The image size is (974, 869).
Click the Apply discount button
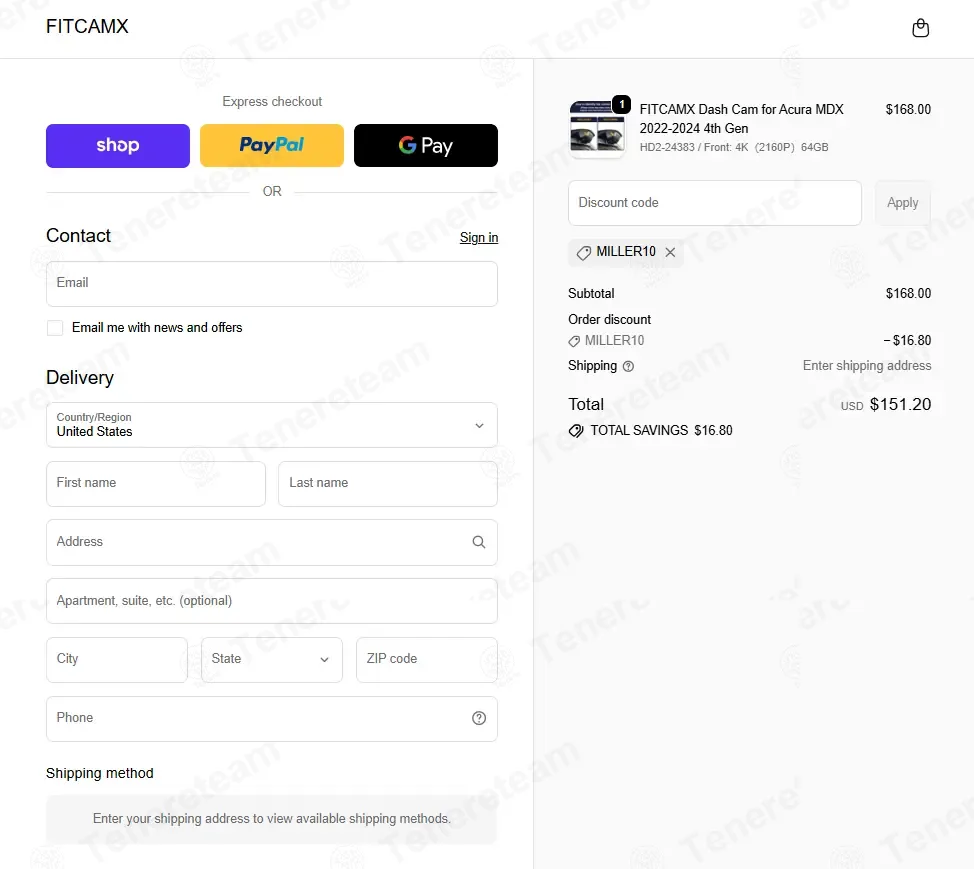pyautogui.click(x=902, y=203)
